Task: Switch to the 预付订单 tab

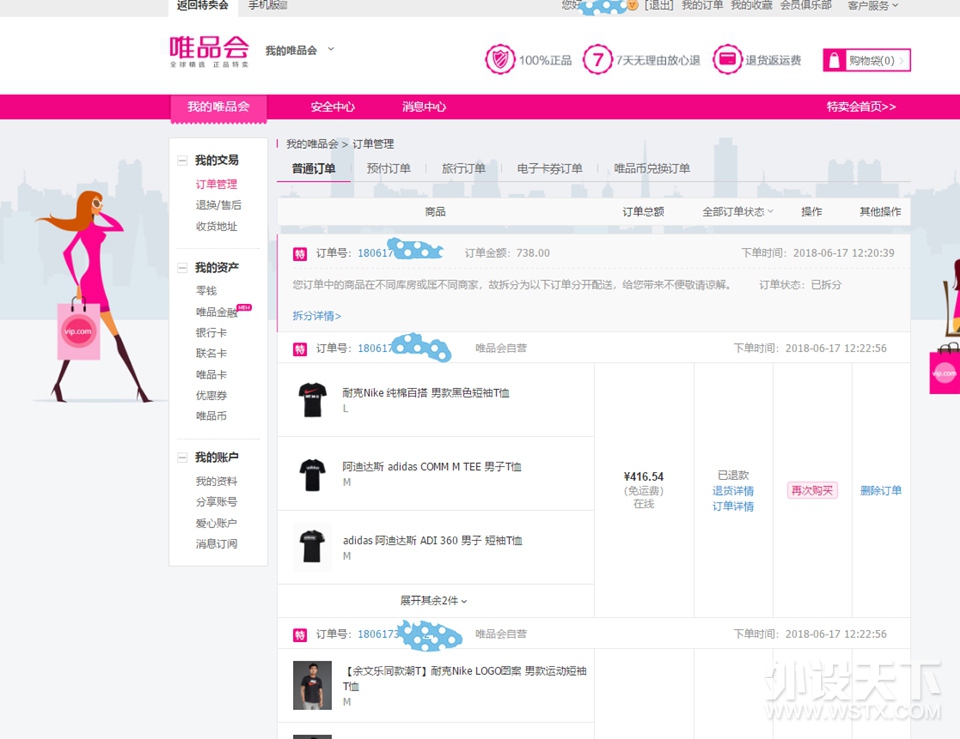Action: click(x=388, y=169)
